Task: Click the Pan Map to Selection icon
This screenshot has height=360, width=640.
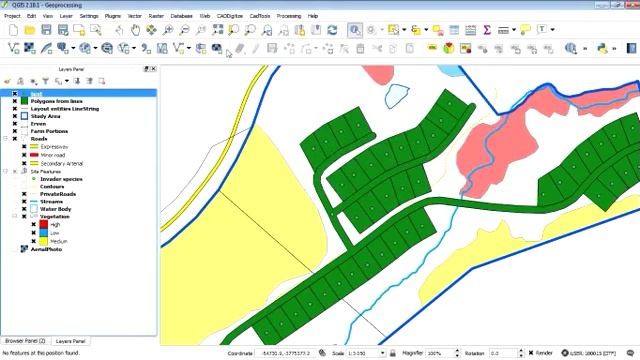Action: [151, 30]
